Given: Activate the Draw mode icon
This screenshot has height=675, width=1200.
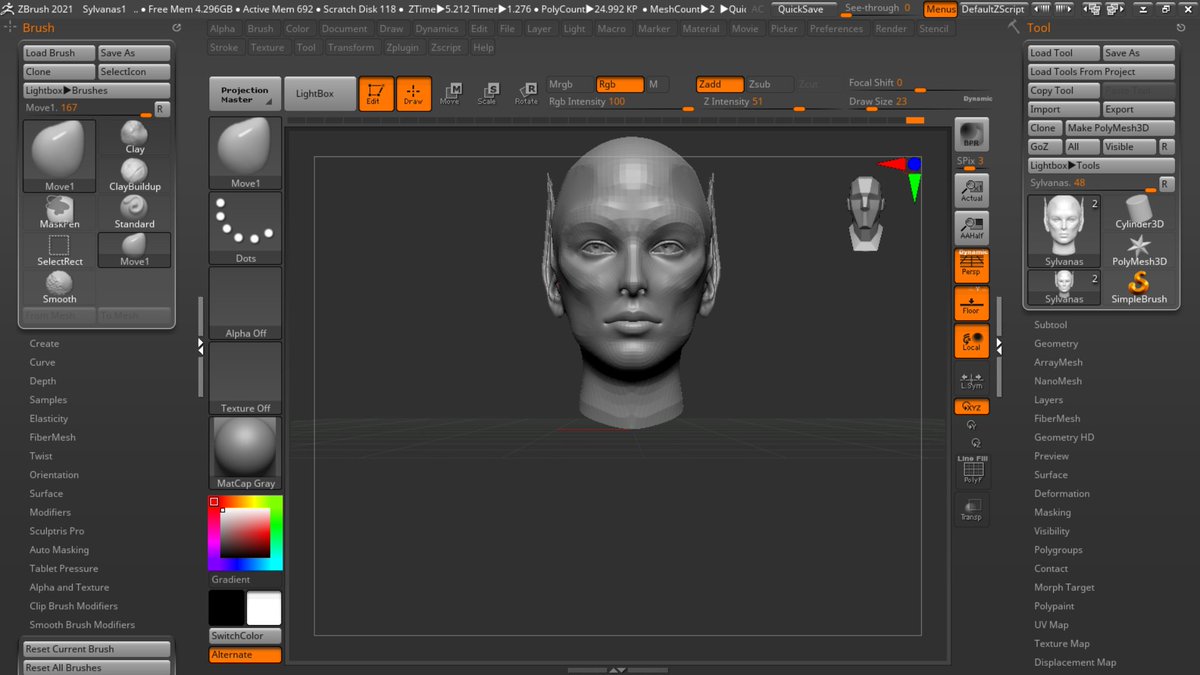Looking at the screenshot, I should tap(413, 93).
